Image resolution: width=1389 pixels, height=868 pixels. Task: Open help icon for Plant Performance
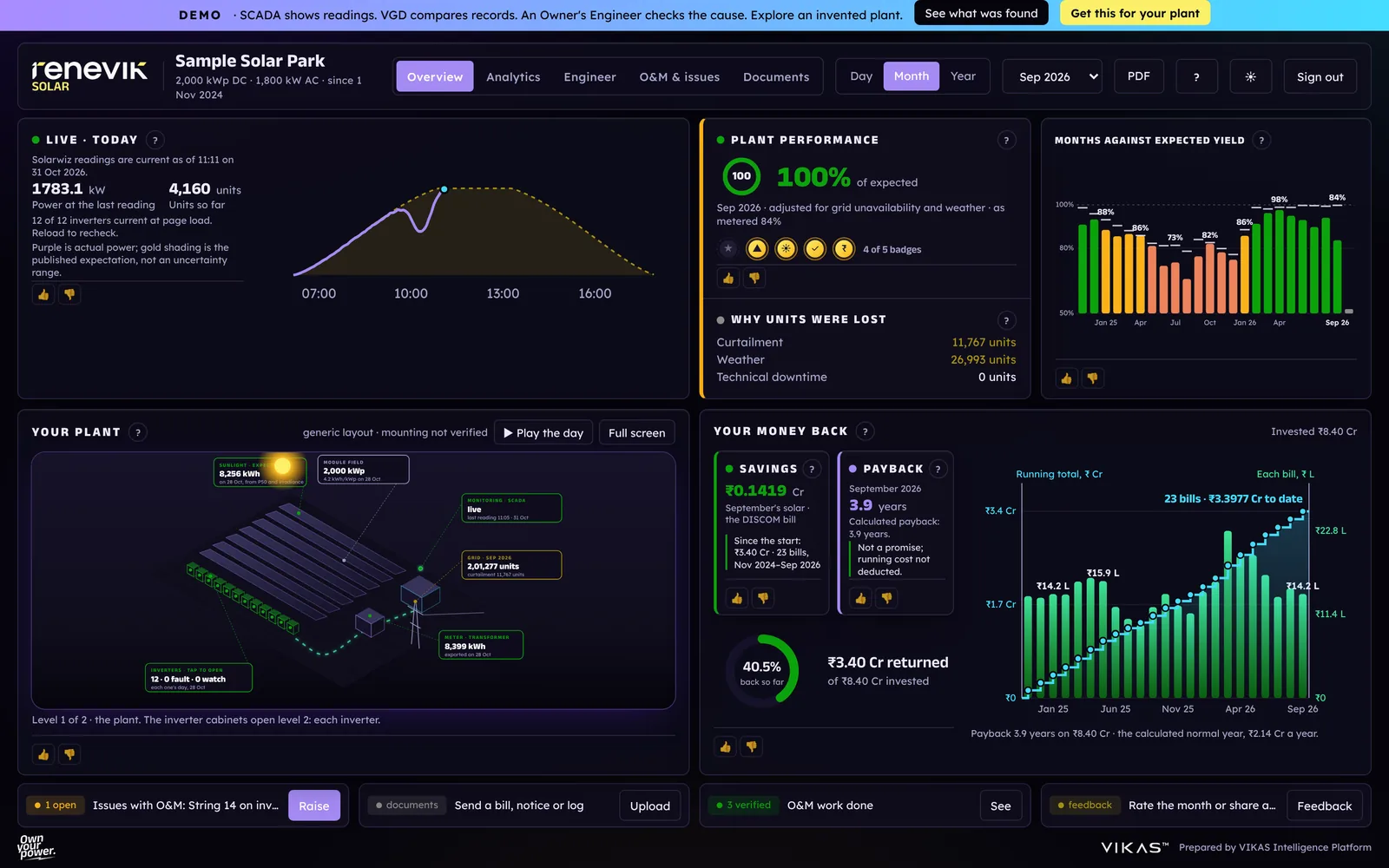point(1006,140)
